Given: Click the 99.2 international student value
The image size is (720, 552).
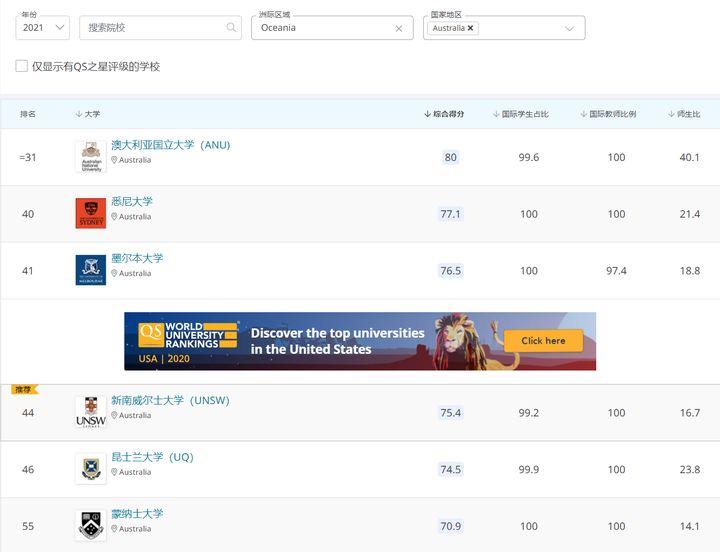Looking at the screenshot, I should coord(529,413).
